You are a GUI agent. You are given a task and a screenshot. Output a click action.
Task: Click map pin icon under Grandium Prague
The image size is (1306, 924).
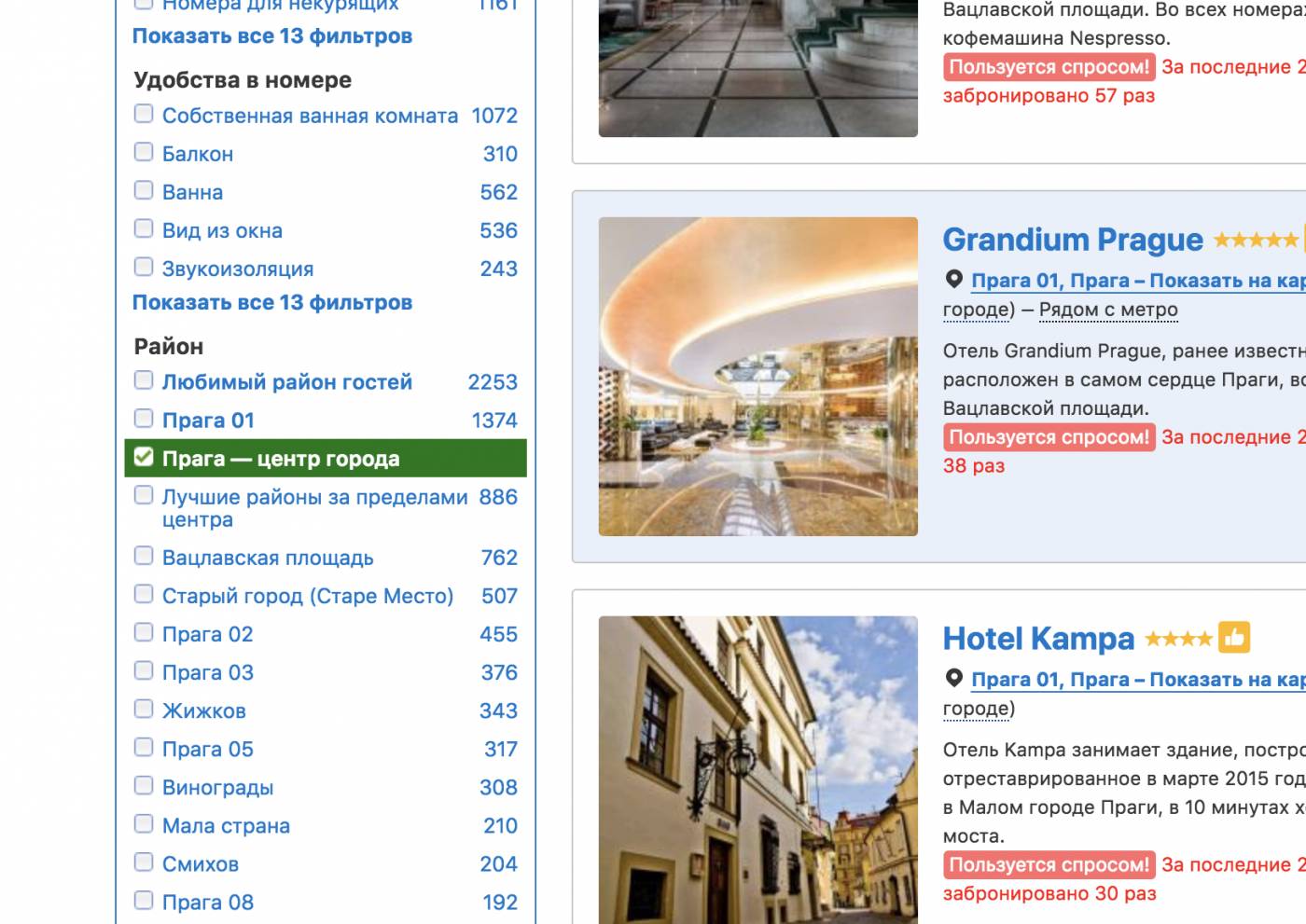click(x=953, y=280)
